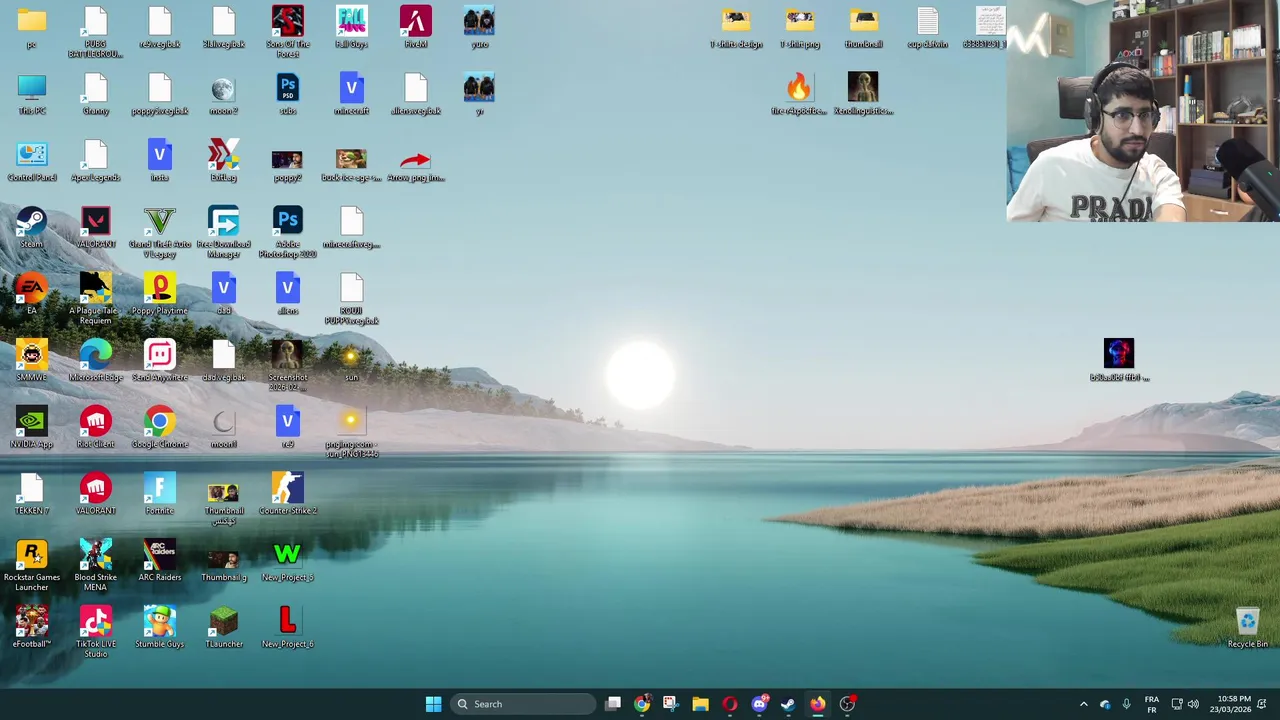
Task: Select the insta video project file
Action: point(159,160)
